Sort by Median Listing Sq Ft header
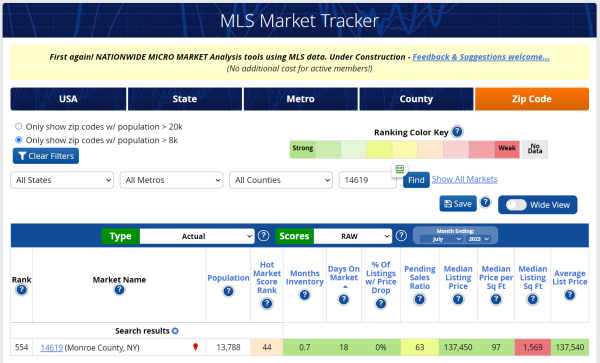Screen dimensions: 600x363 tap(533, 277)
